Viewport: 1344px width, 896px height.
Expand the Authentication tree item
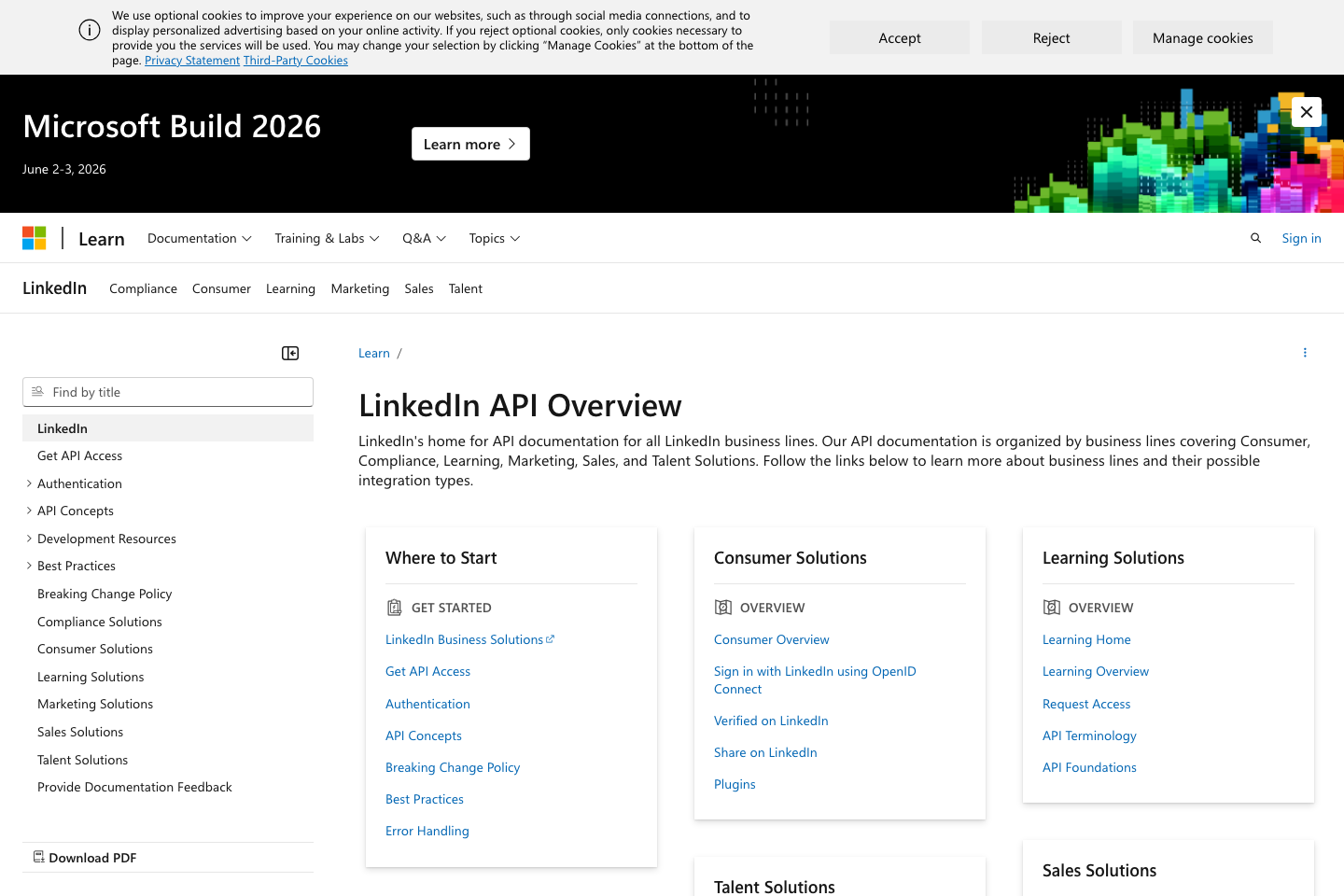coord(29,483)
